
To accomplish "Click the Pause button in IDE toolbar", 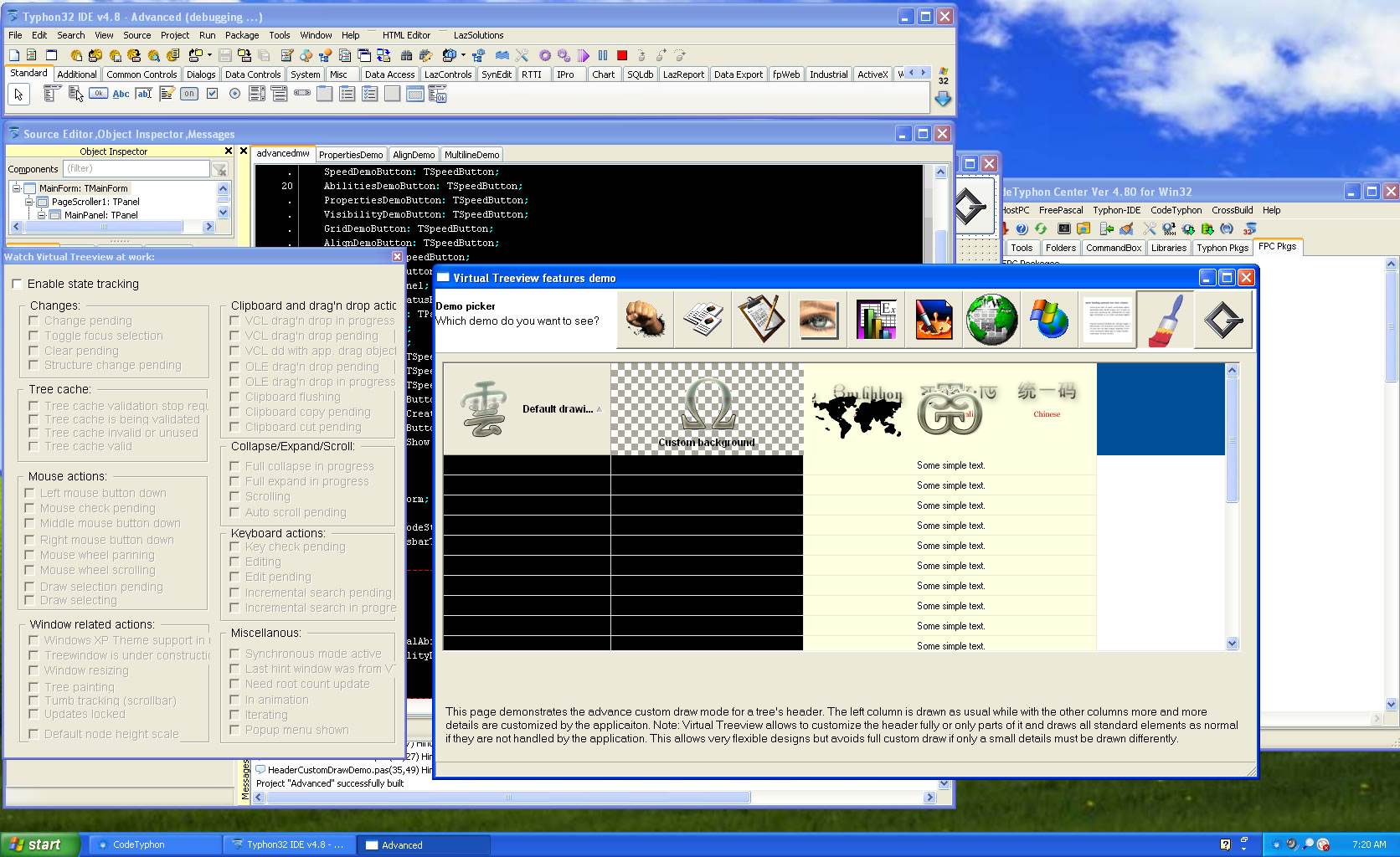I will point(603,55).
